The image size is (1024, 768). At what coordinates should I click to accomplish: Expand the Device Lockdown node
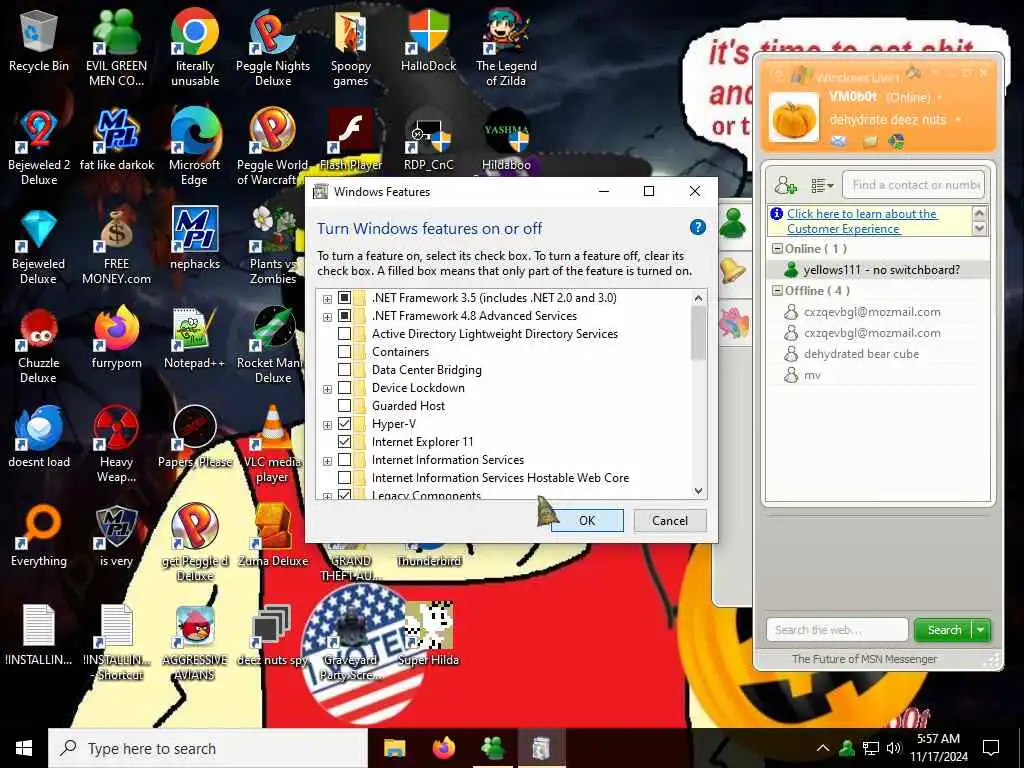327,389
